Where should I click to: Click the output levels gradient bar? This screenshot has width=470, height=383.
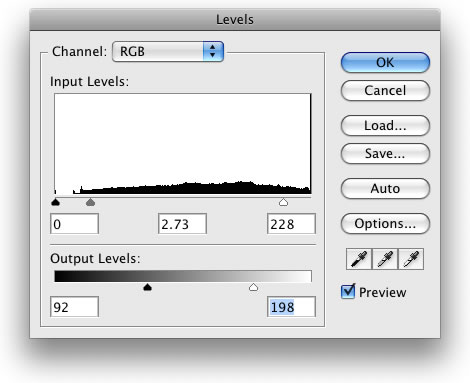tap(183, 276)
